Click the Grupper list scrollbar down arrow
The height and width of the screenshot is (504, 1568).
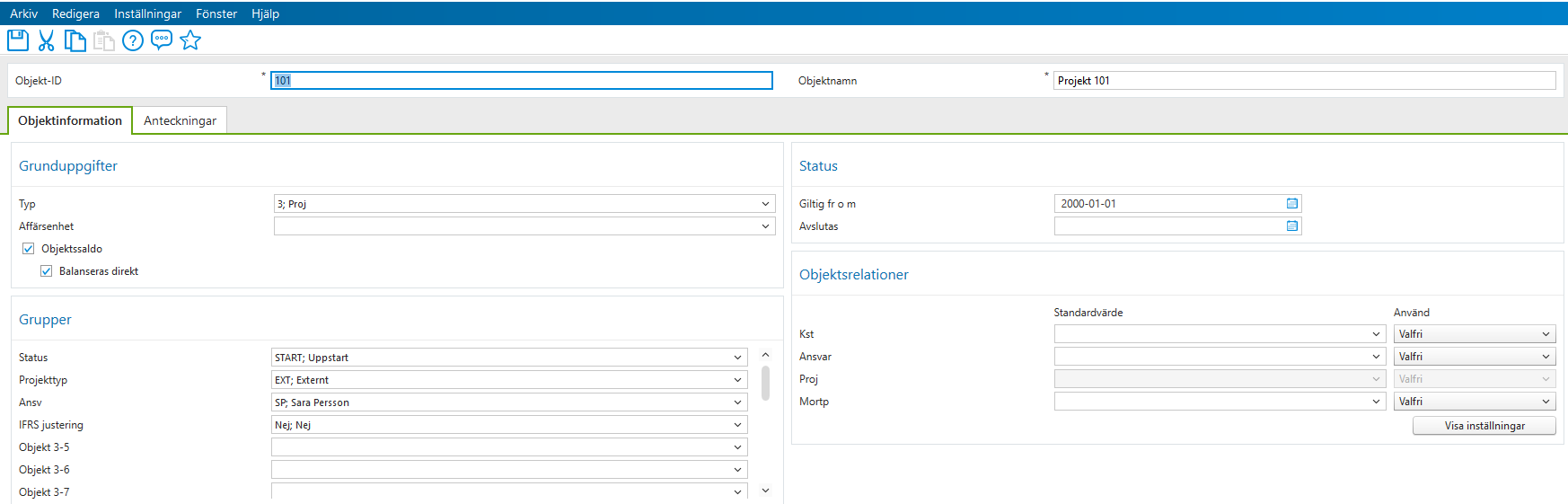point(765,491)
